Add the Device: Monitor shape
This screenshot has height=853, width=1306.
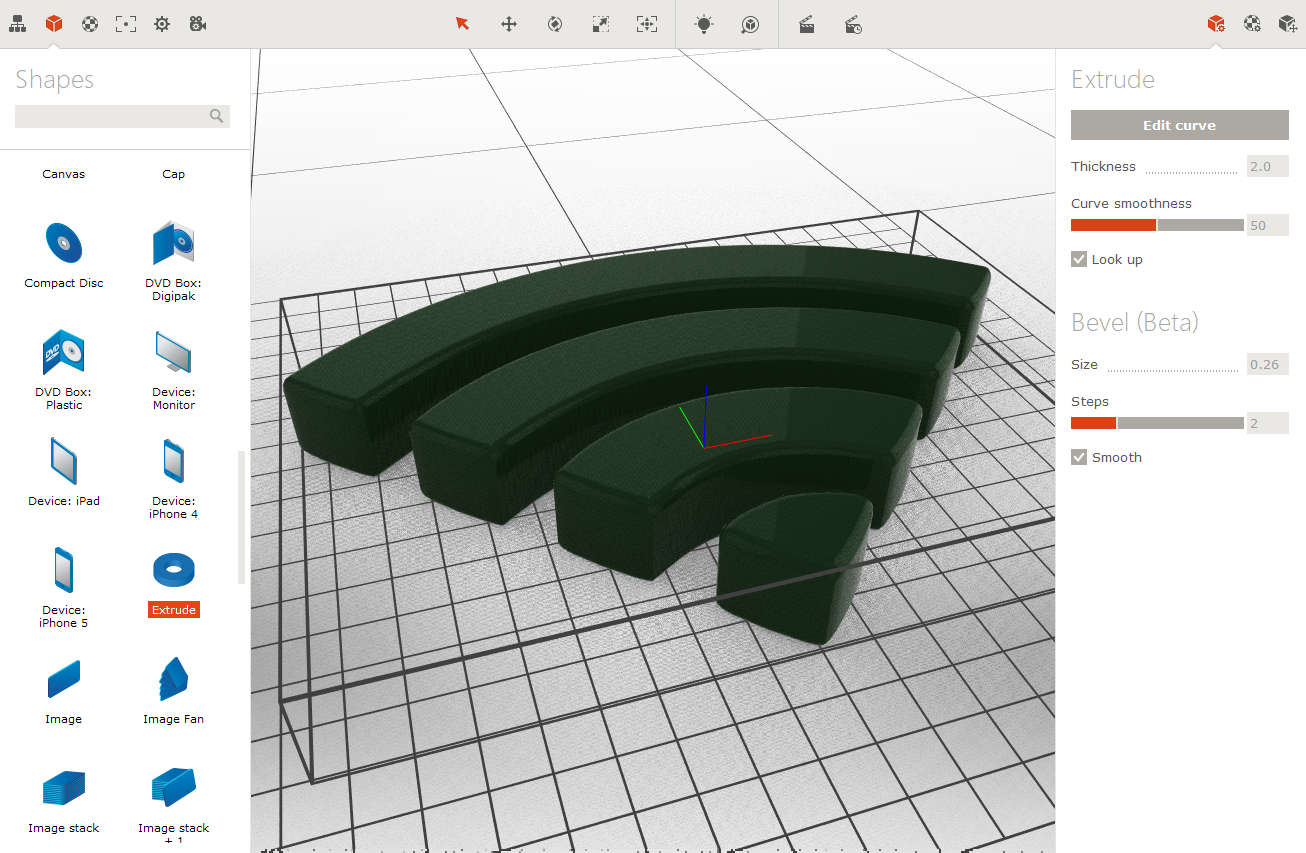pos(173,352)
